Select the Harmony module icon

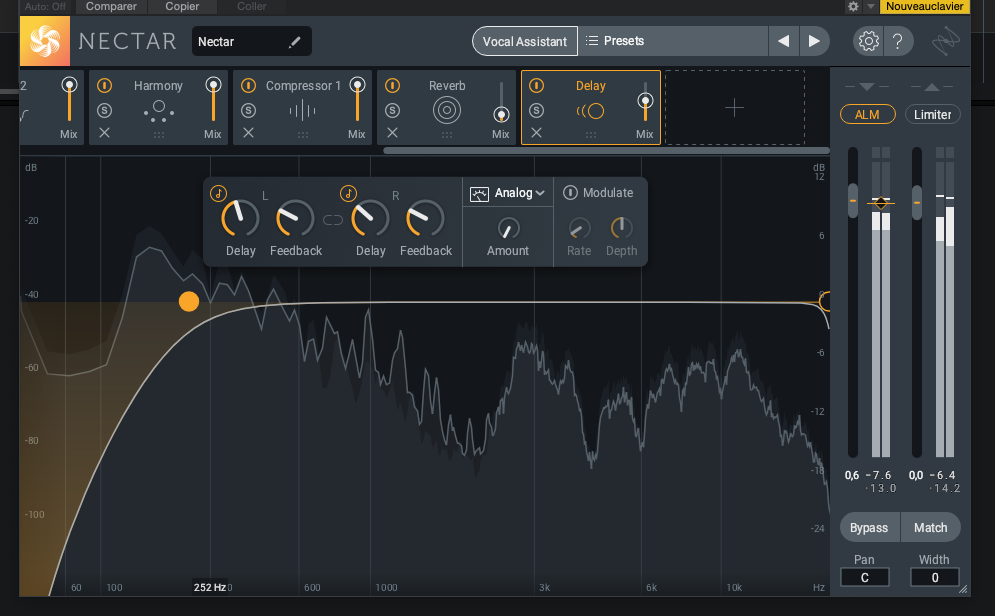point(157,108)
